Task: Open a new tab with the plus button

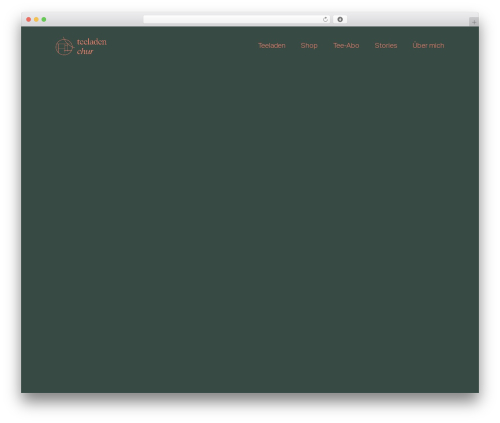Action: point(474,22)
